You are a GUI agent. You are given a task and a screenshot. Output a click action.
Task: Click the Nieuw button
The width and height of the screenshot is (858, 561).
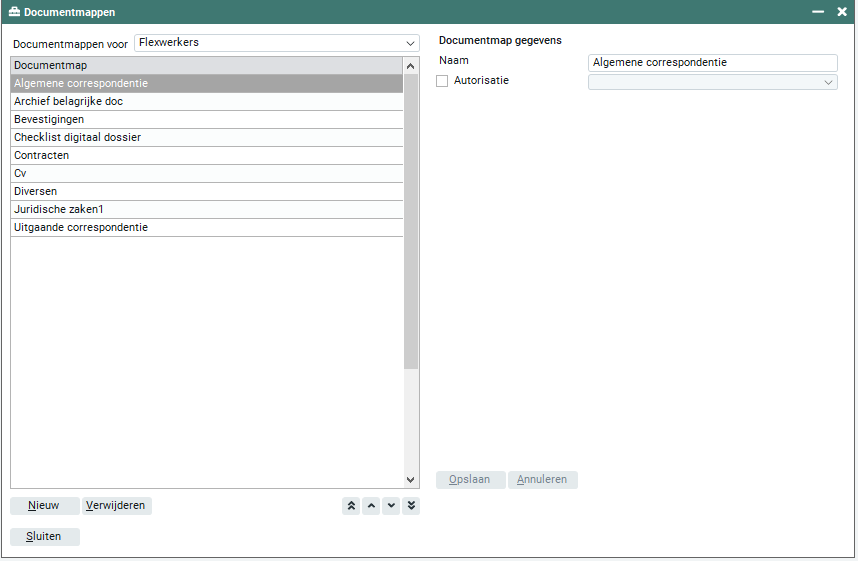(x=44, y=506)
